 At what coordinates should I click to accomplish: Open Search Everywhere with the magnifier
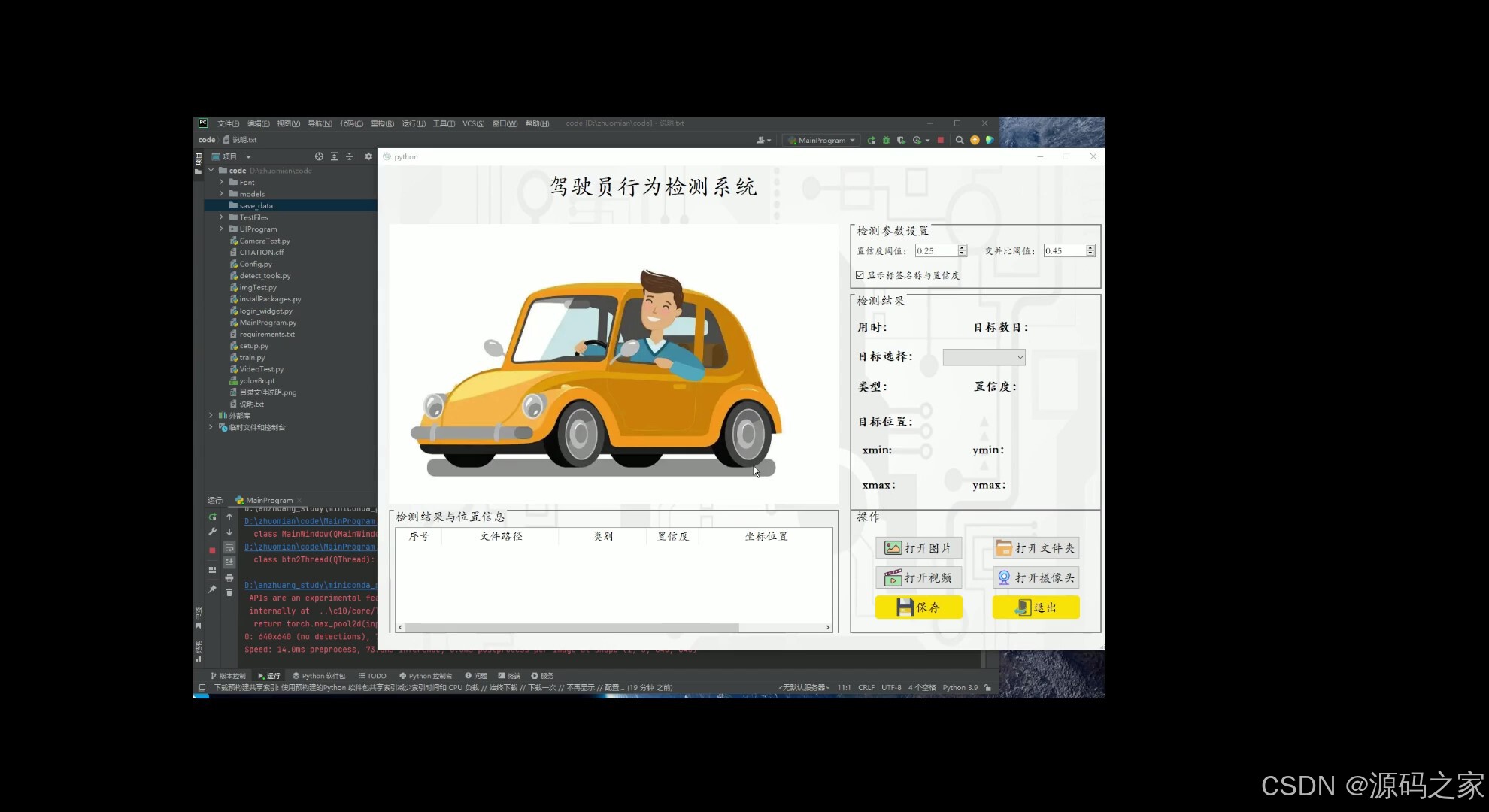pos(960,140)
